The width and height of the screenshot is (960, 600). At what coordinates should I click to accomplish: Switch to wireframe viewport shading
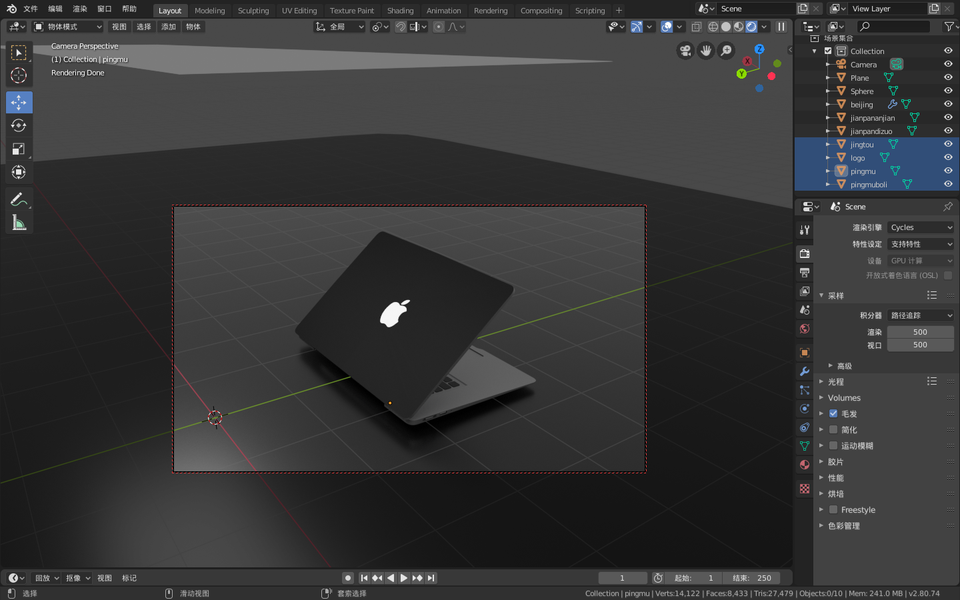coord(713,27)
